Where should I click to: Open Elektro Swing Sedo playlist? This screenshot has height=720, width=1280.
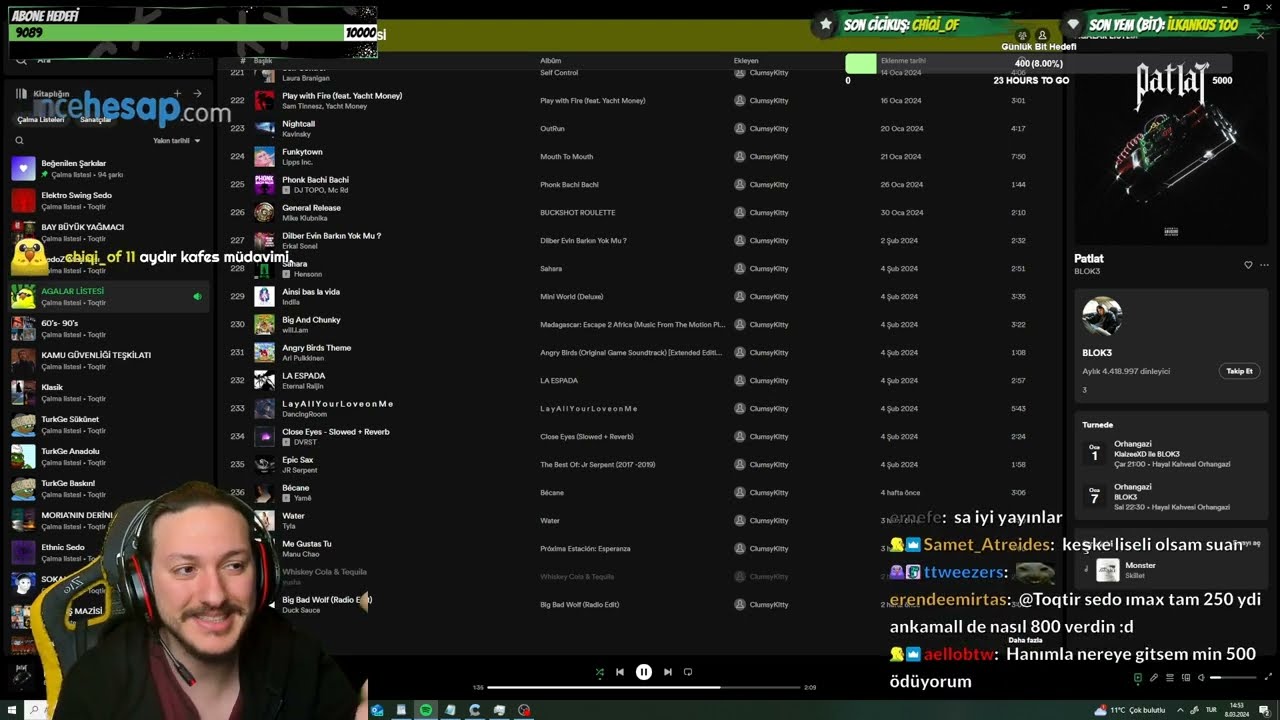110,200
